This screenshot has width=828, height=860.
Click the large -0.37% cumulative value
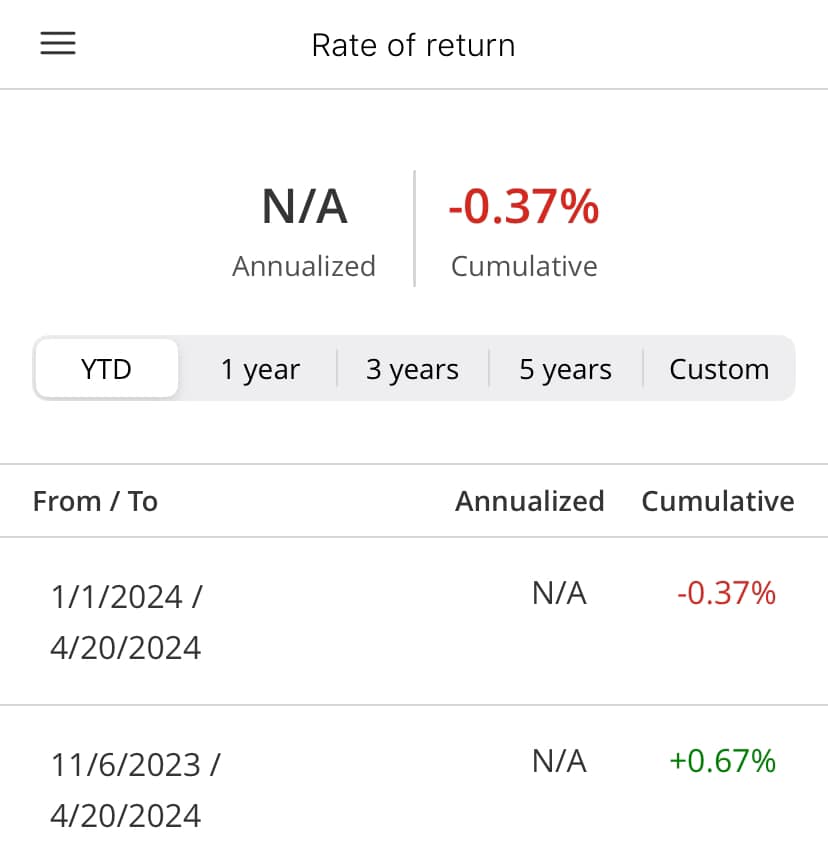click(524, 206)
